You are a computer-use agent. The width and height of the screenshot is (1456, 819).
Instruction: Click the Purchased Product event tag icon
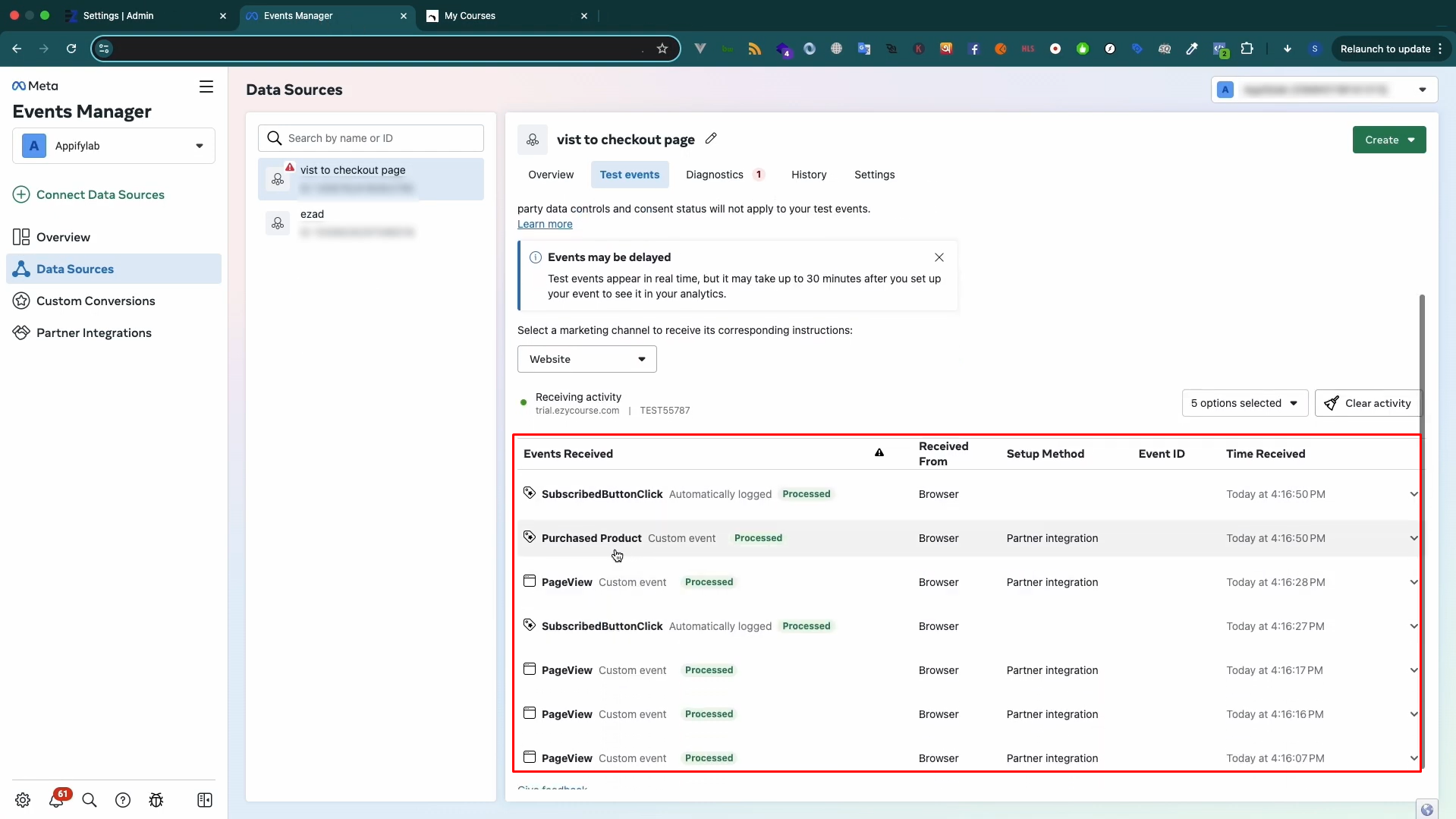pos(530,537)
